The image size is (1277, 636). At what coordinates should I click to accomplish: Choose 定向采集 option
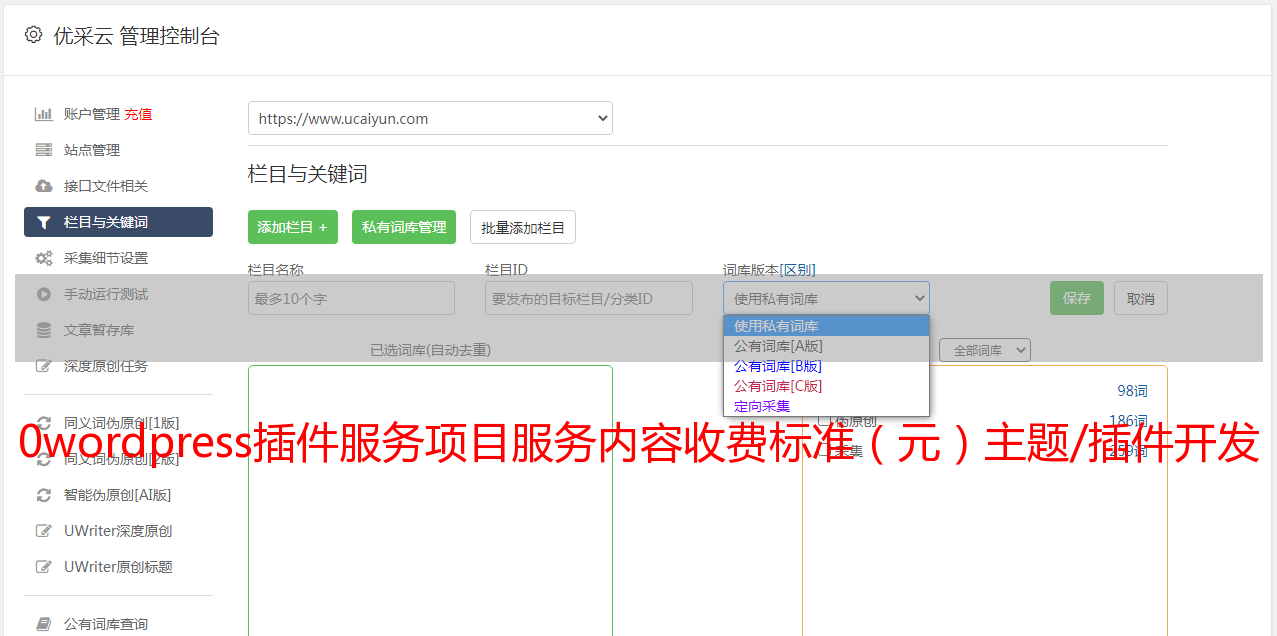click(826, 406)
